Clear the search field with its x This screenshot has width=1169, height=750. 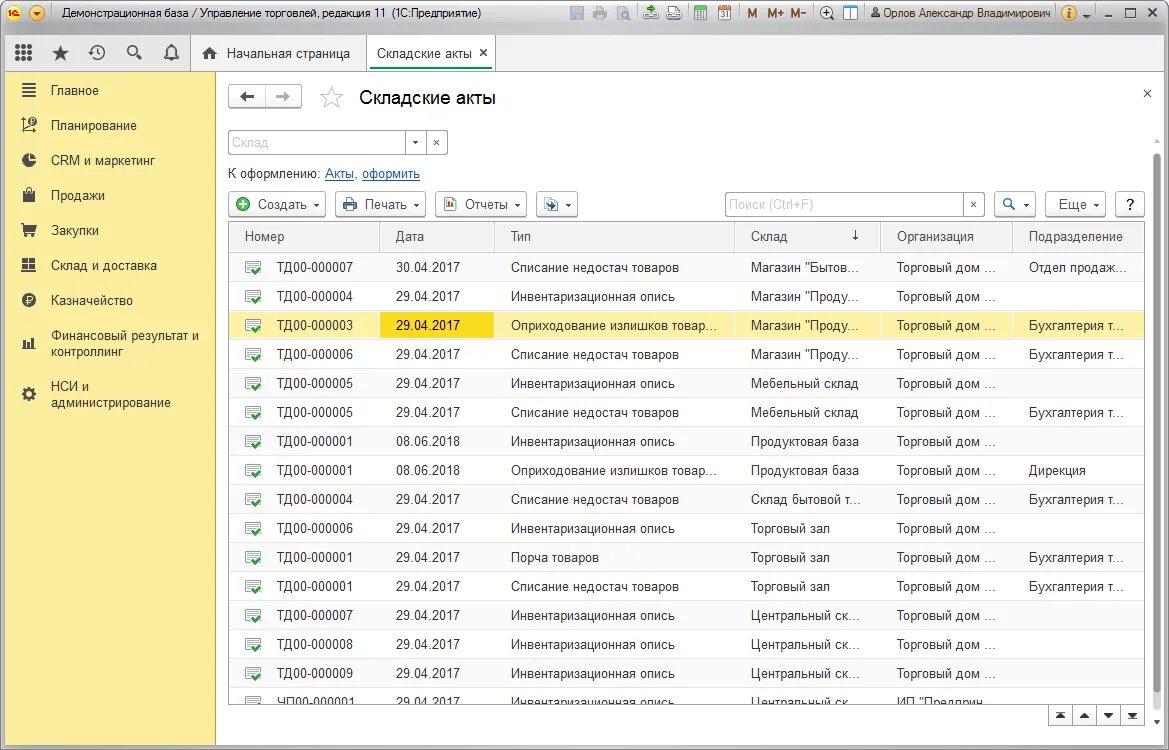coord(973,204)
